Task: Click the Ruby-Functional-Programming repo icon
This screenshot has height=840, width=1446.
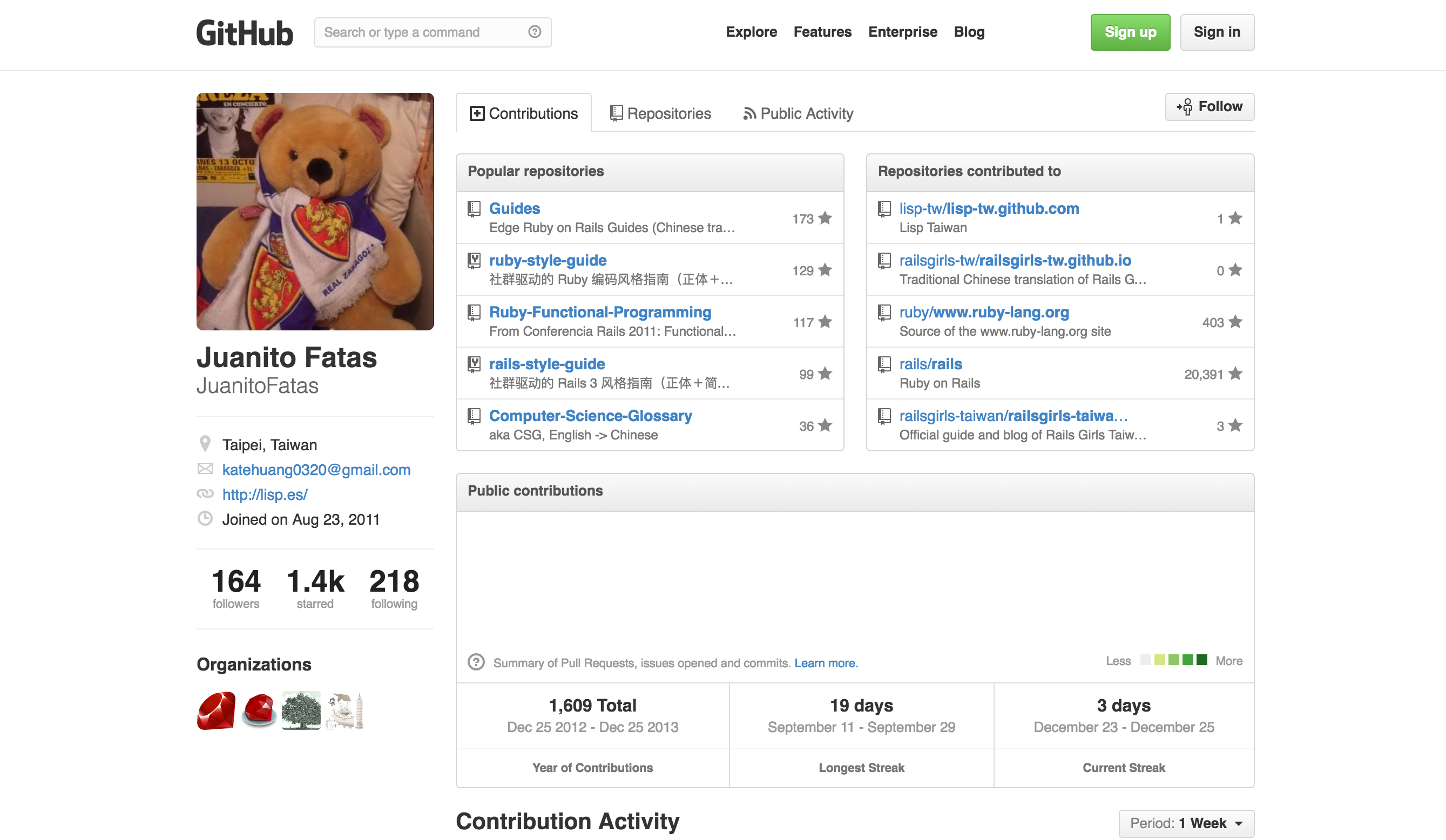Action: point(474,312)
